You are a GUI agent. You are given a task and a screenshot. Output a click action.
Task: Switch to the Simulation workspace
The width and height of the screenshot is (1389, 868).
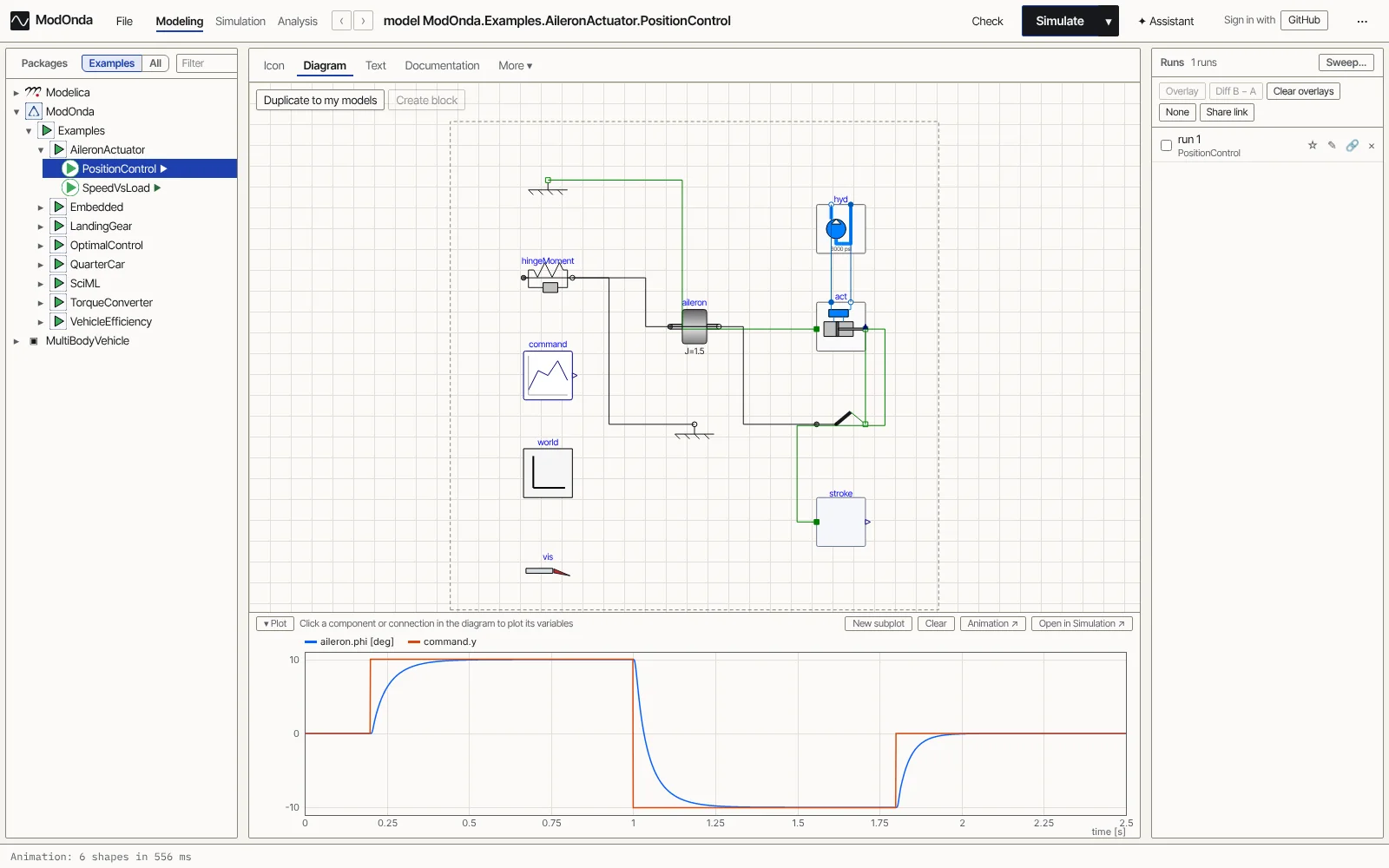240,21
